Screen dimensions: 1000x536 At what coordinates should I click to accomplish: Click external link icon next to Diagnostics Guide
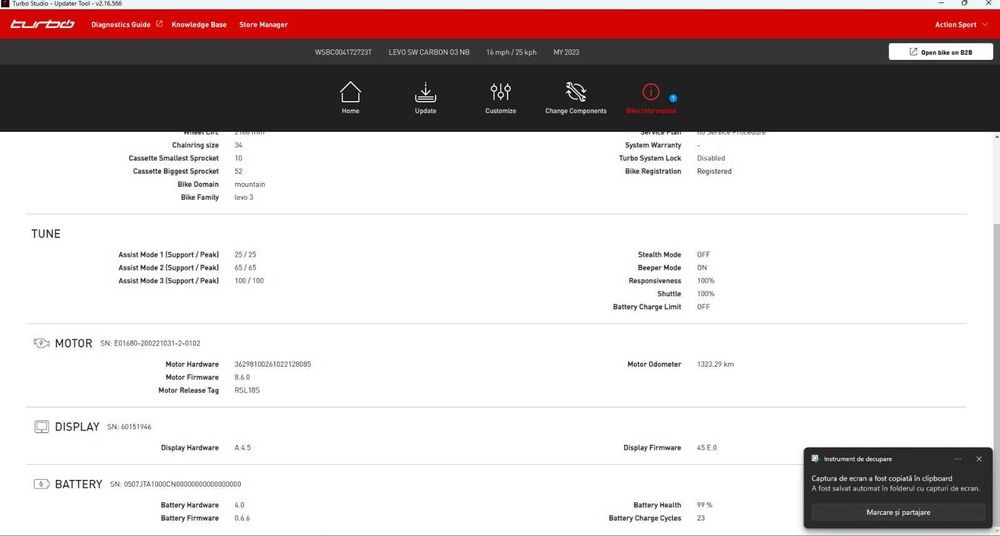[x=159, y=24]
